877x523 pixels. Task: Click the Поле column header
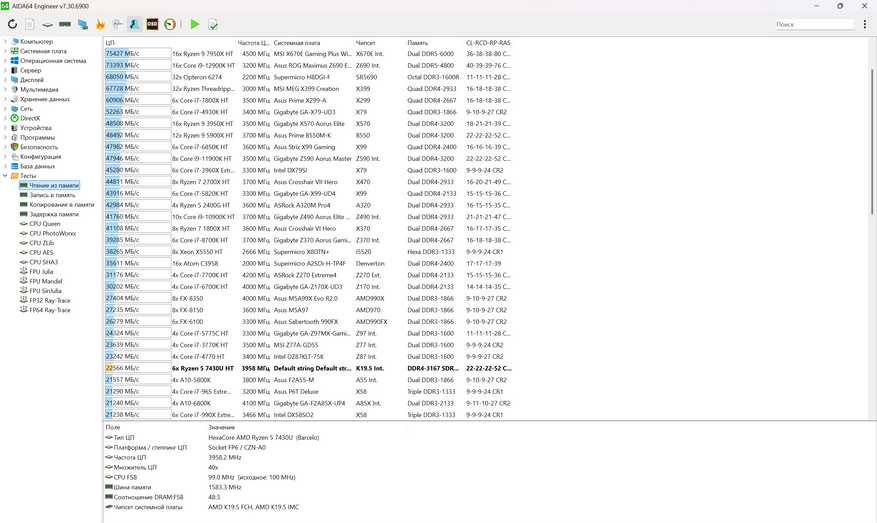(x=155, y=427)
